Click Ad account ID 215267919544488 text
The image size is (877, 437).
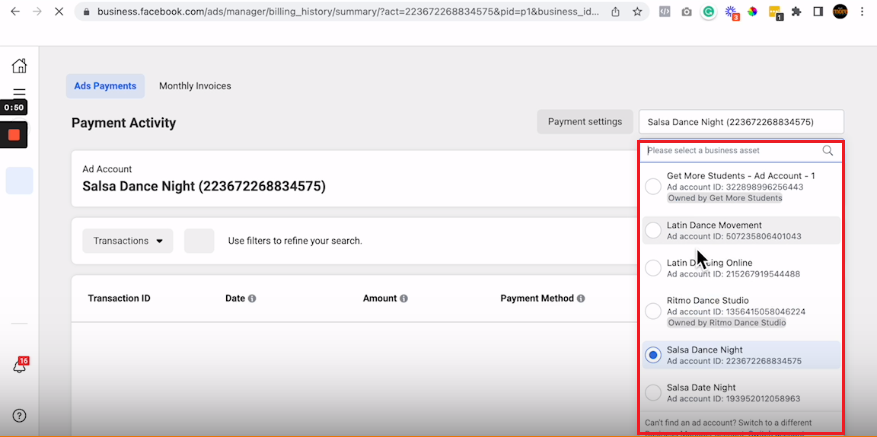coord(733,274)
